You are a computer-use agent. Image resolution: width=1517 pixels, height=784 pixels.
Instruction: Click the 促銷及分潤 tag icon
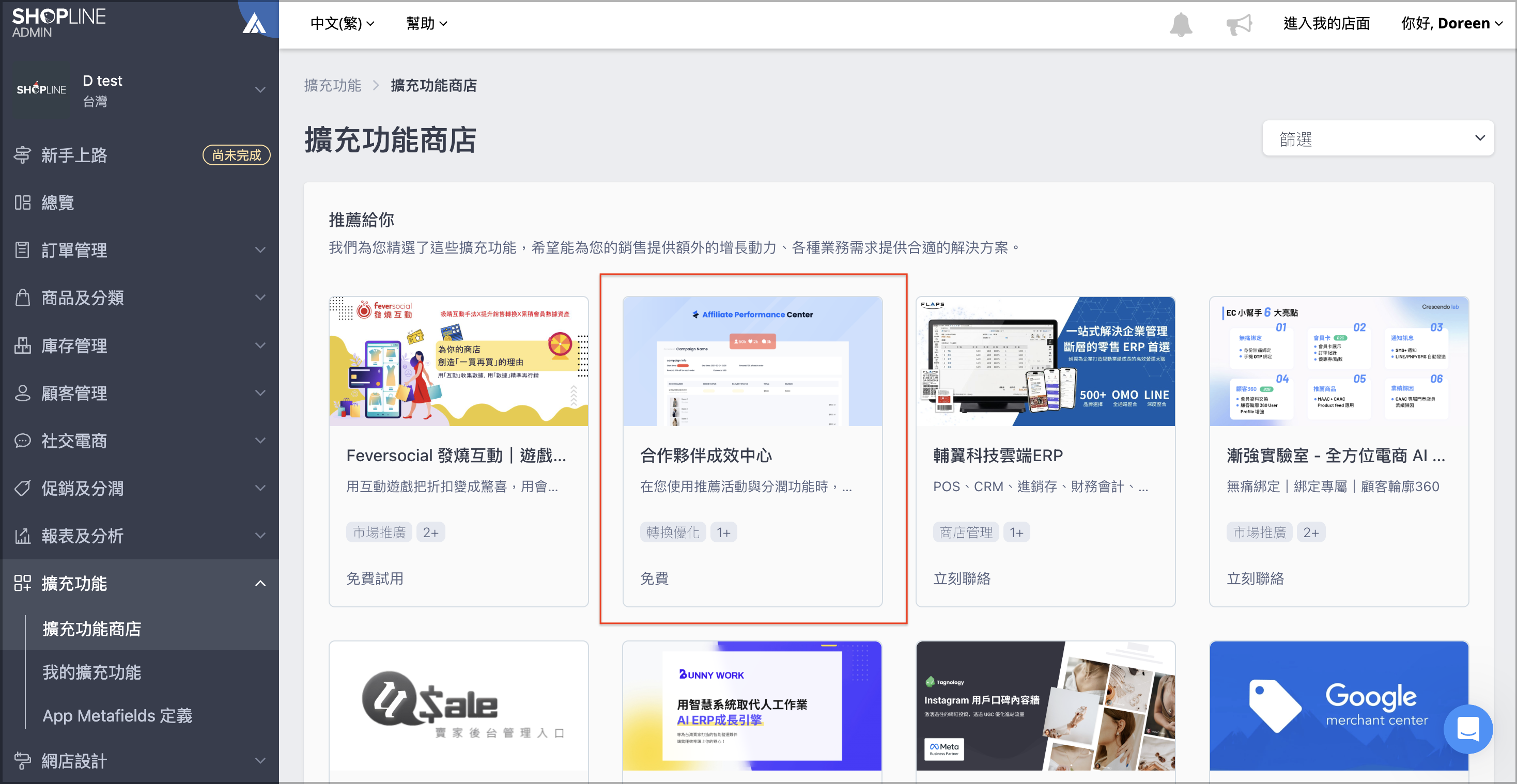[22, 488]
